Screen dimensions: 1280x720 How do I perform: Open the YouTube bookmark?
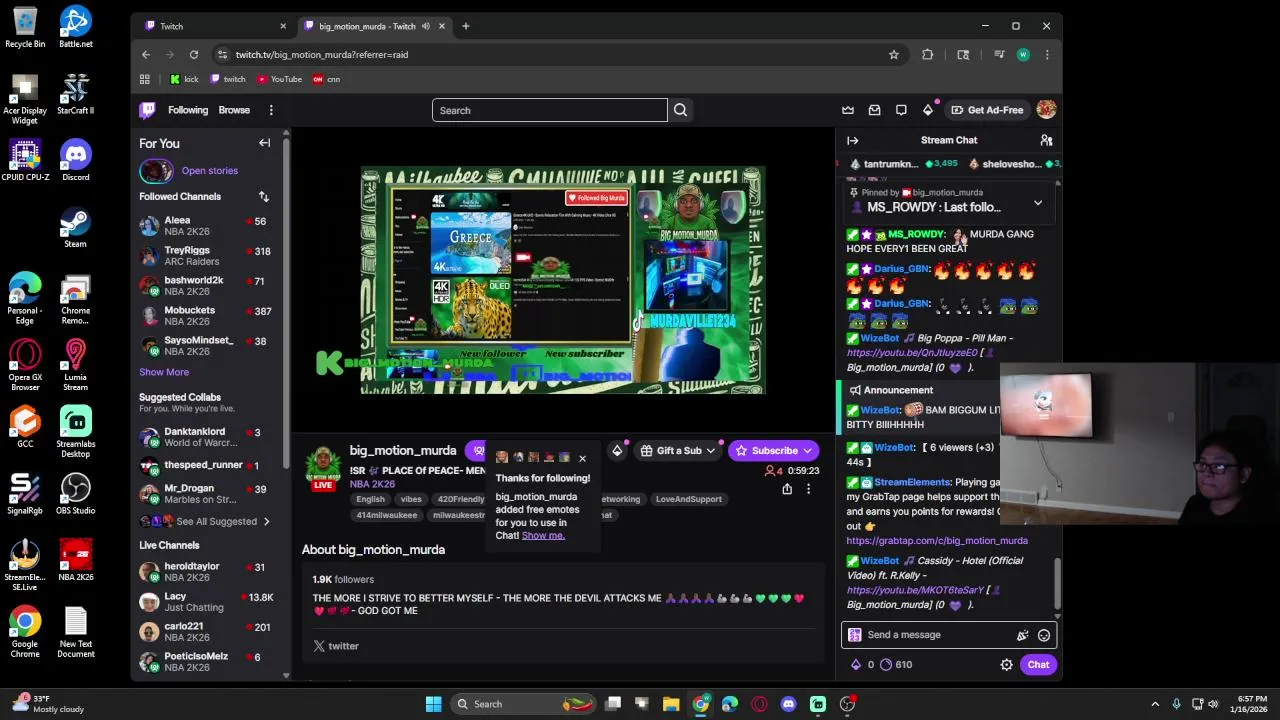point(279,79)
